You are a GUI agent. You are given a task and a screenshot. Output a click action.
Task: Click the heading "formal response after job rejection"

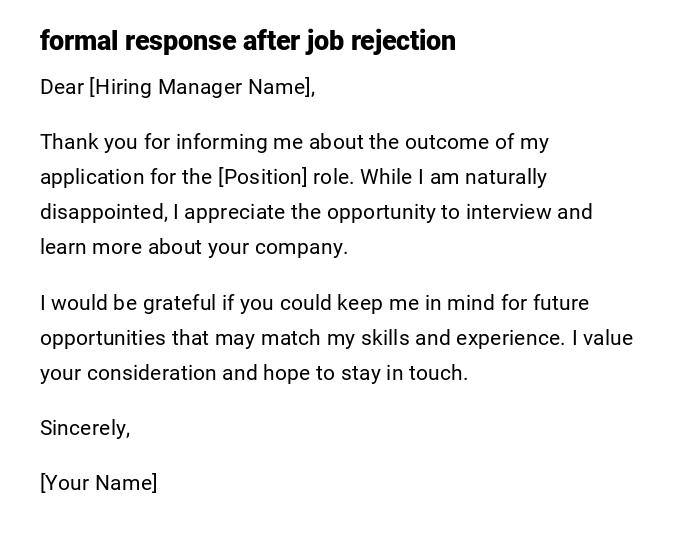(x=247, y=41)
